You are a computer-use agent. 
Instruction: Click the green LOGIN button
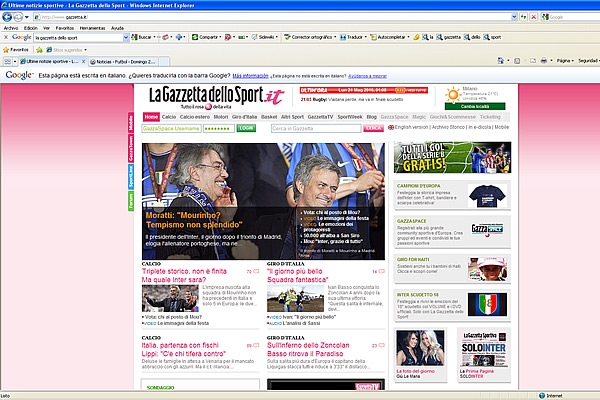[x=246, y=128]
